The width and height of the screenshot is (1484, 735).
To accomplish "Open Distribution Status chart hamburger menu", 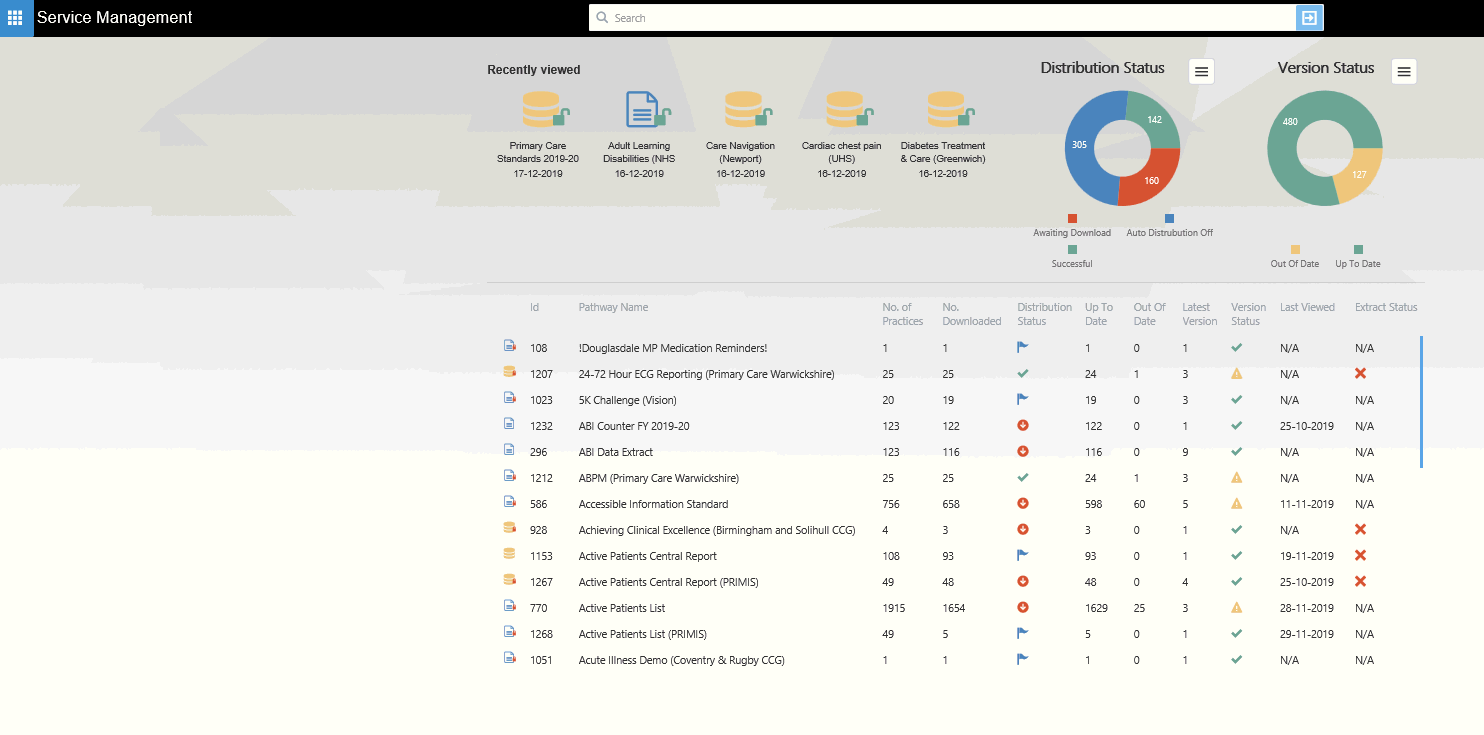I will coord(1202,71).
